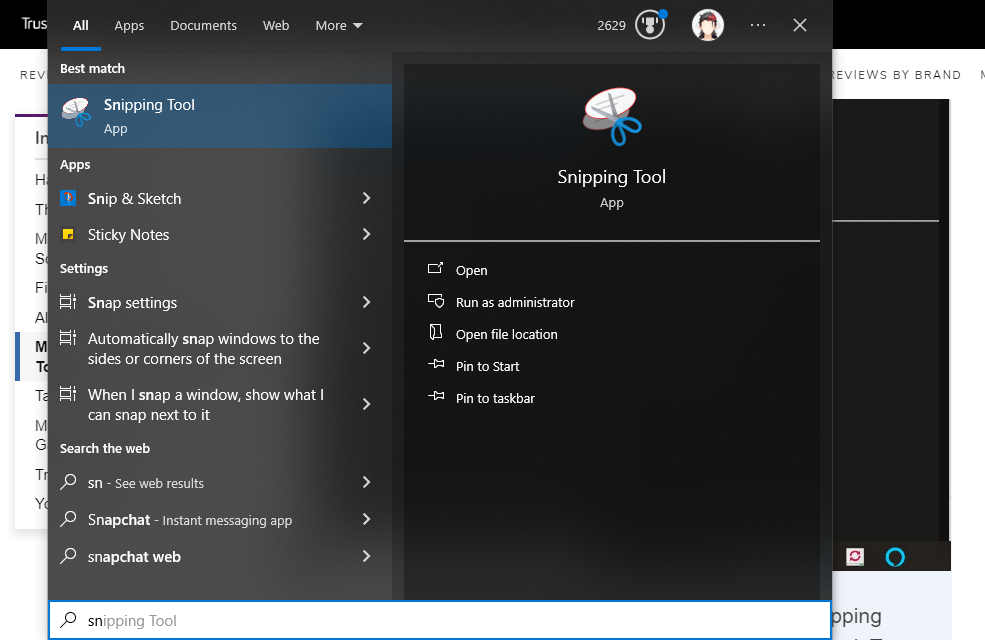The image size is (985, 640).
Task: Click the large Snipping Tool scissors icon in preview
Action: (x=611, y=116)
